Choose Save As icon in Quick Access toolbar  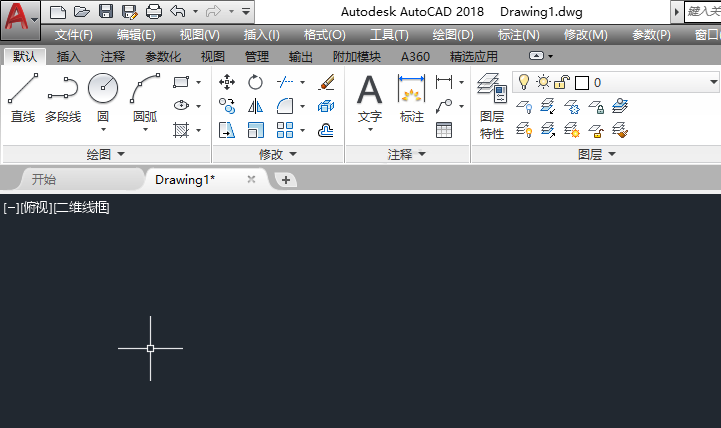(130, 11)
